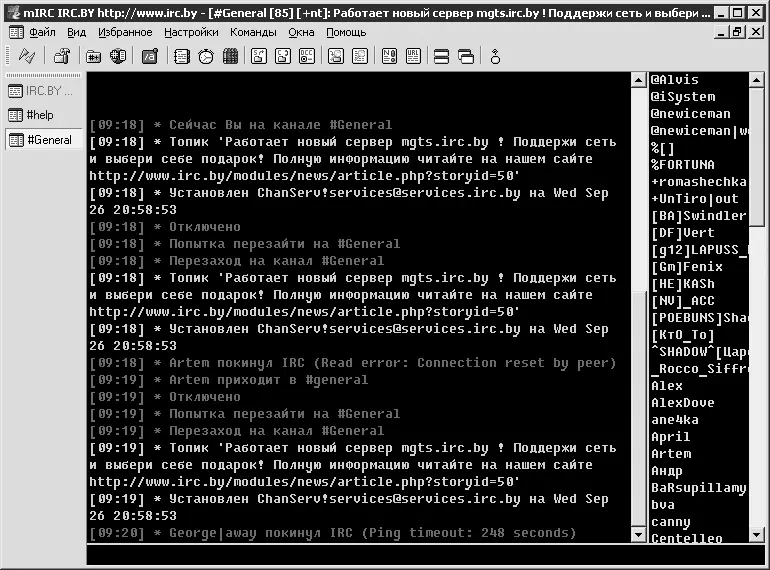The image size is (770, 570).
Task: Open the Notify list icon
Action: (389, 56)
